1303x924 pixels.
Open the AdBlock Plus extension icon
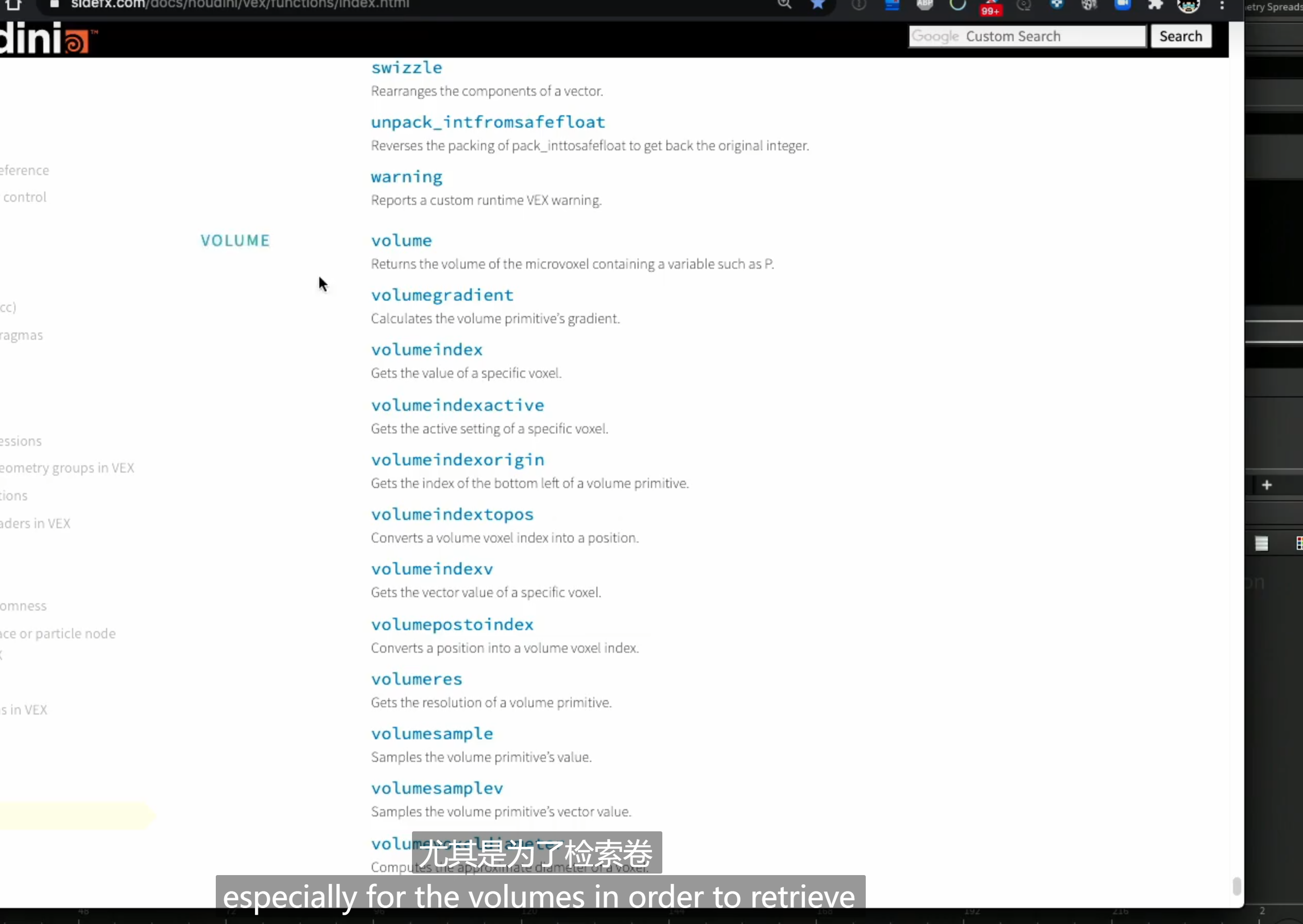click(x=924, y=5)
